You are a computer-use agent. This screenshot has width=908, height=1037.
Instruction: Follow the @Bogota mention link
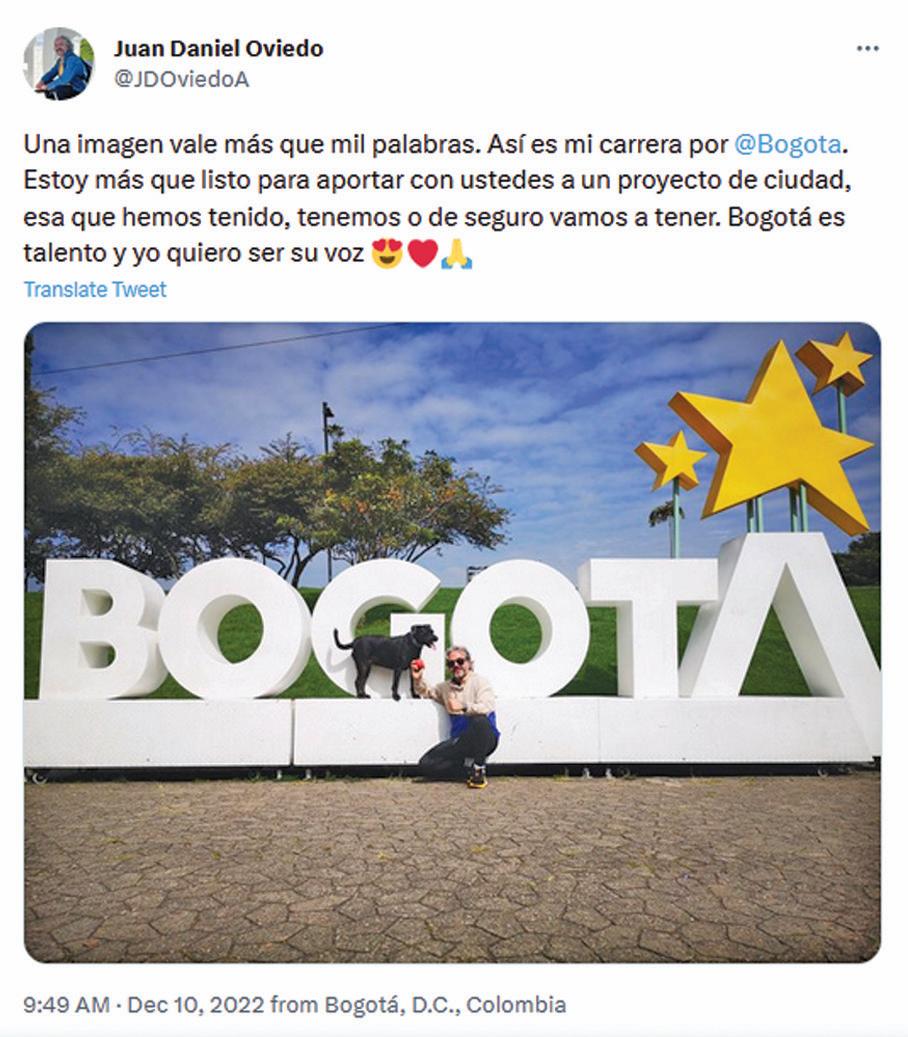point(788,144)
